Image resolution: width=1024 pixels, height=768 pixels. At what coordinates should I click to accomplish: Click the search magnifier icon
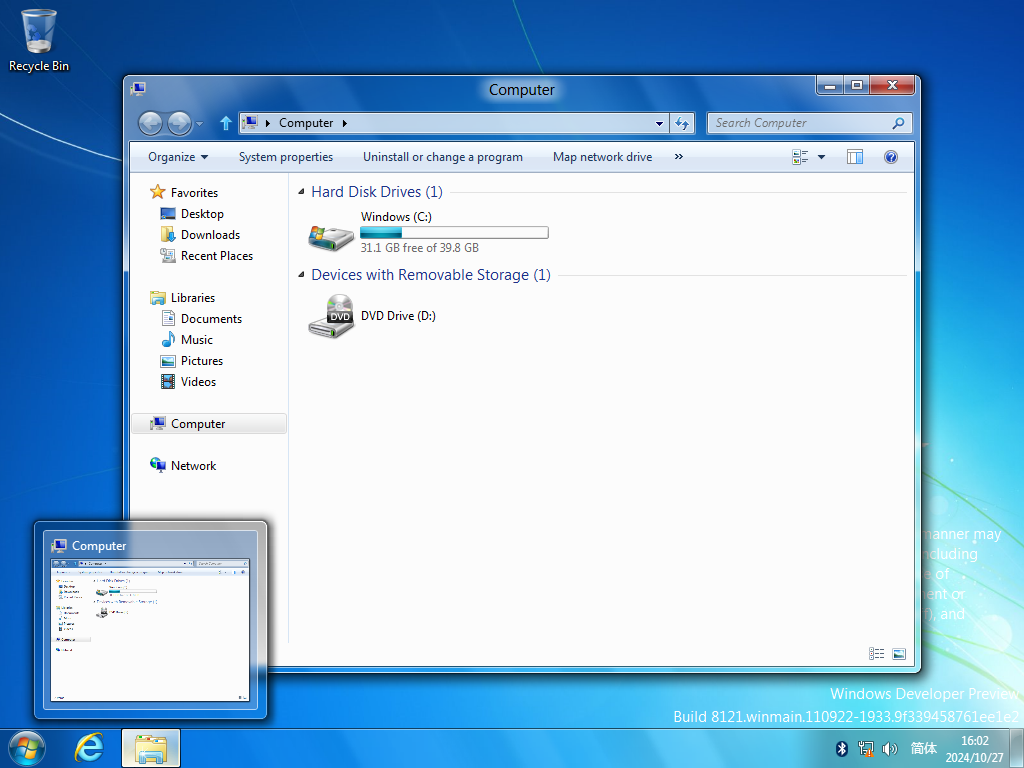[x=899, y=123]
